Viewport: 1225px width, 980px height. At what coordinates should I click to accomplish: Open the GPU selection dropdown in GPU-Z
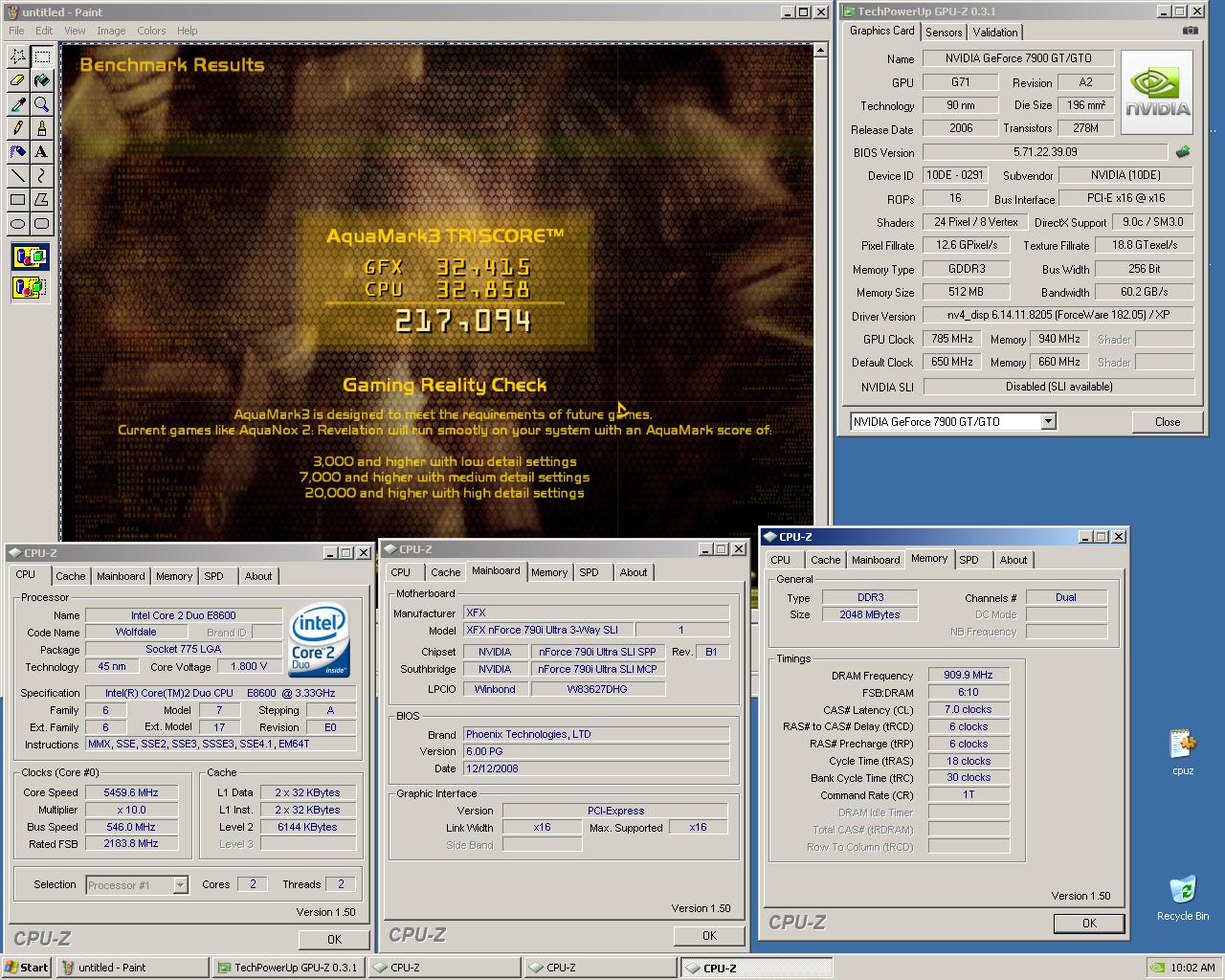[x=1048, y=421]
